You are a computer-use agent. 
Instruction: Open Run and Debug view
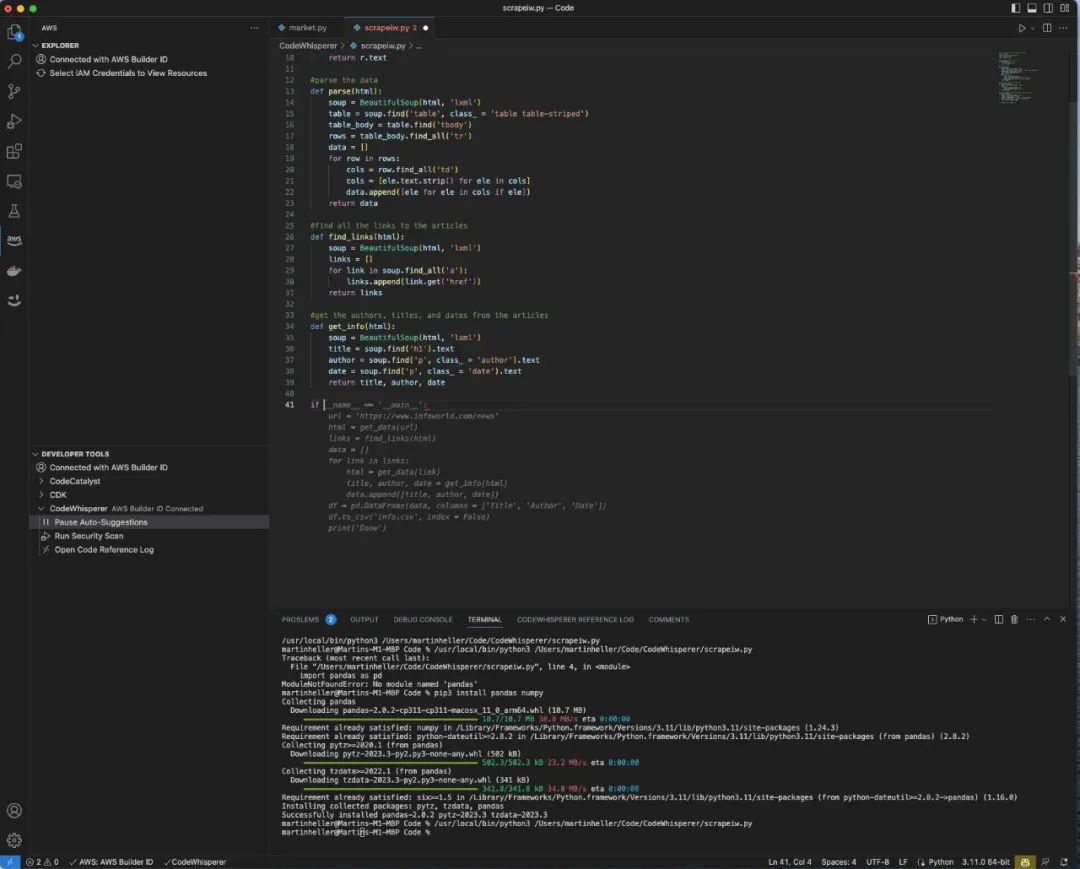(14, 122)
